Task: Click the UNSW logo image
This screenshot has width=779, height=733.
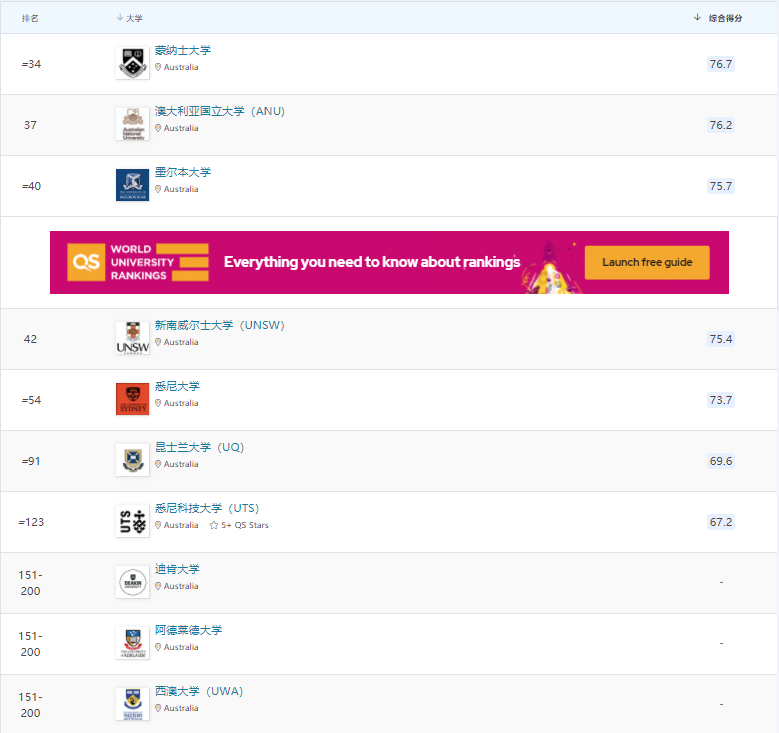Action: pyautogui.click(x=132, y=338)
